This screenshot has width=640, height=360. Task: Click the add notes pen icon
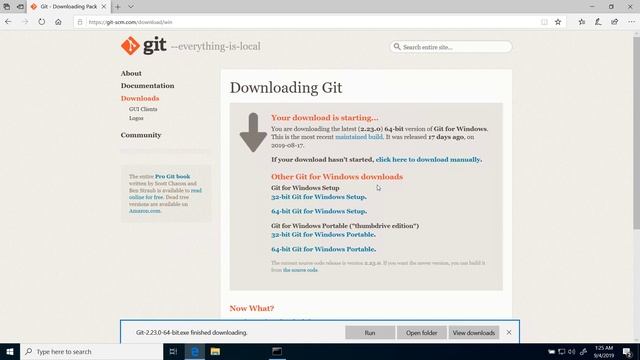click(598, 22)
